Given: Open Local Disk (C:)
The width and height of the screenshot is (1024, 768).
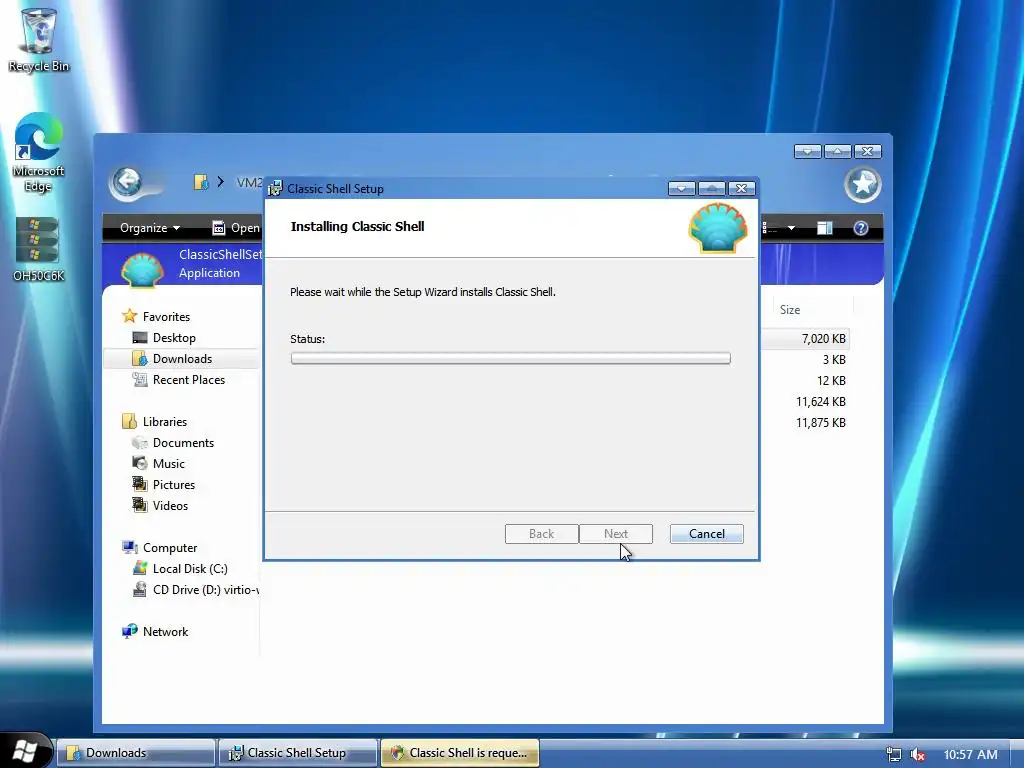Looking at the screenshot, I should 190,569.
